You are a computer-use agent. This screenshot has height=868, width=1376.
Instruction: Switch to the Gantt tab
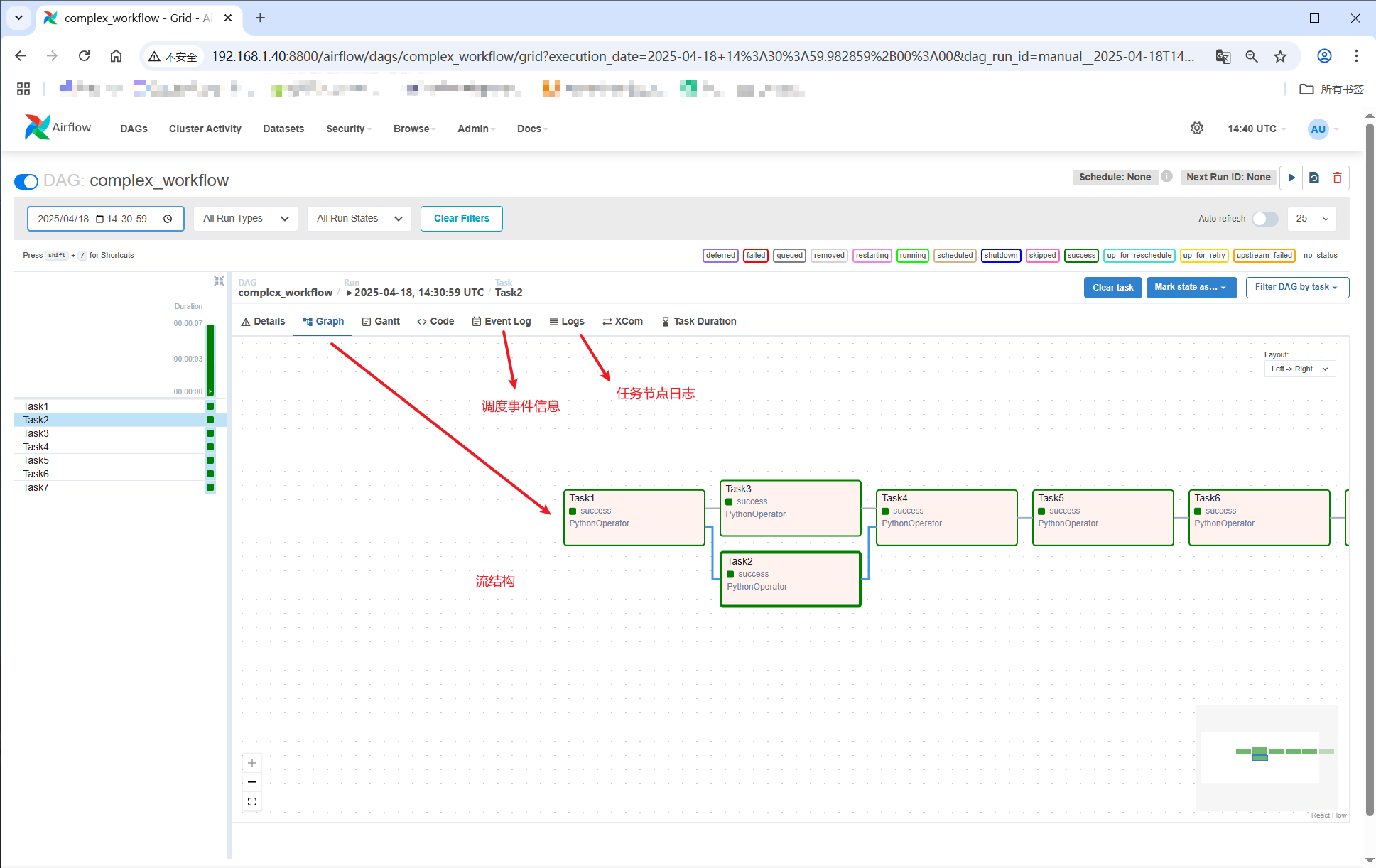(381, 322)
